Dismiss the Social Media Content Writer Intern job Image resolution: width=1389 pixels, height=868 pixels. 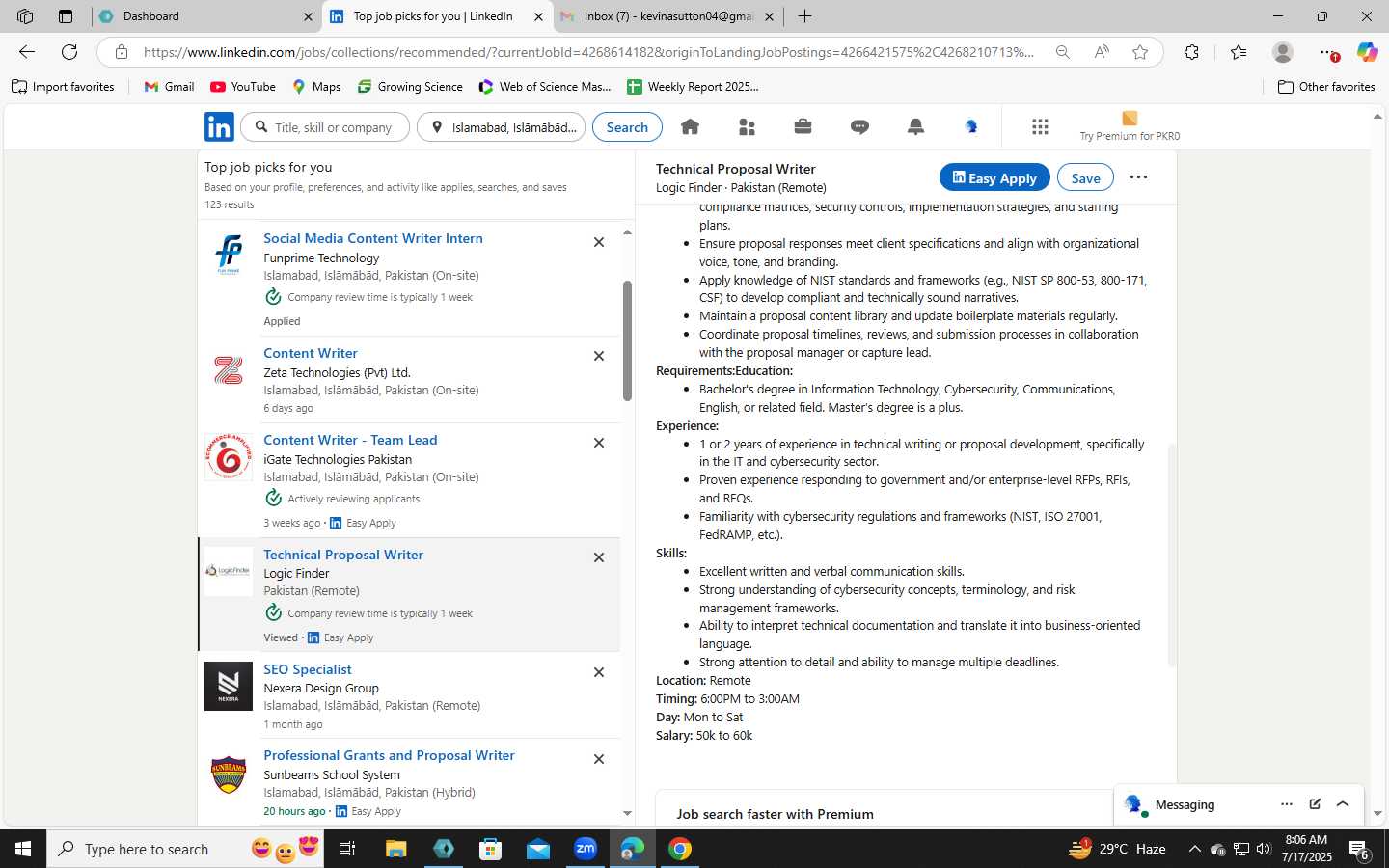pyautogui.click(x=599, y=242)
